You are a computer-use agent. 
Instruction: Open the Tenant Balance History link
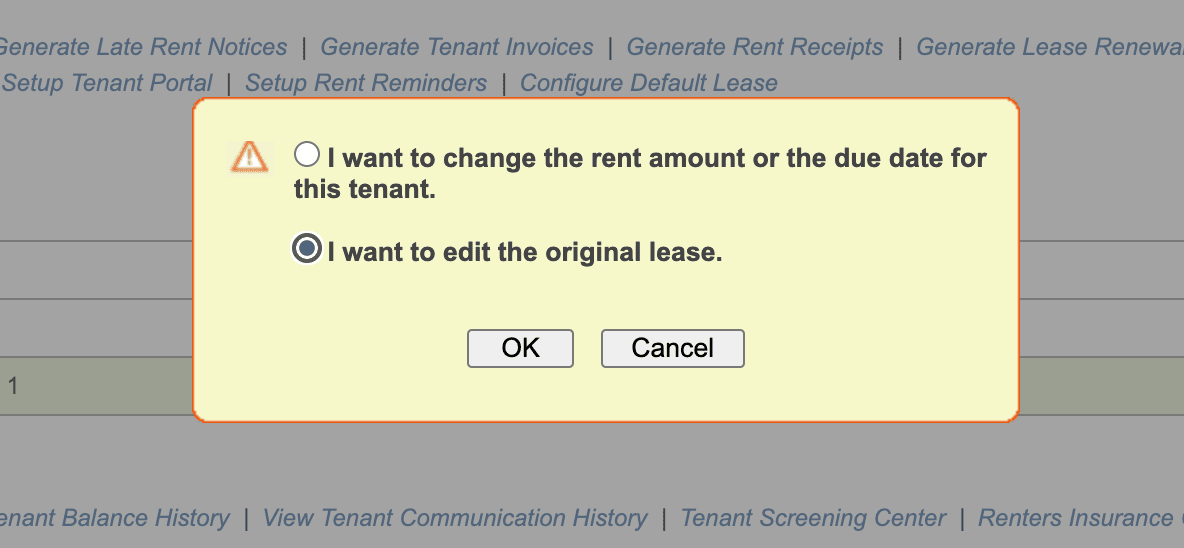click(114, 518)
